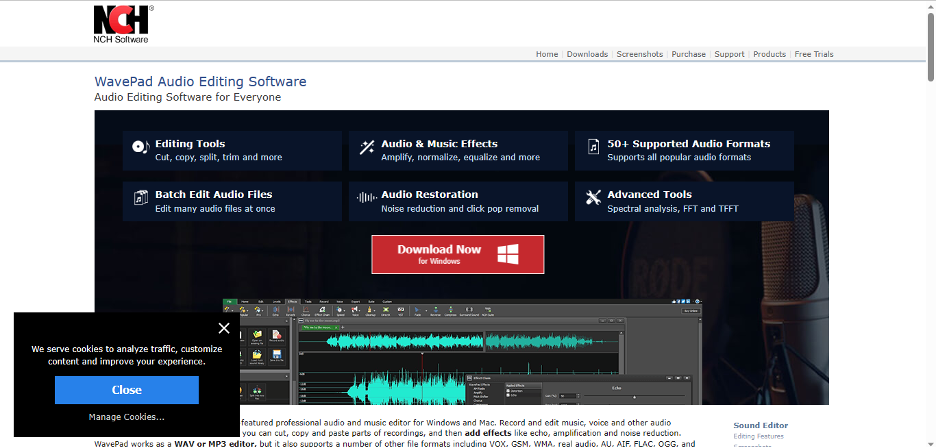Select the Editing Tools feature title
The image size is (936, 448).
[190, 144]
